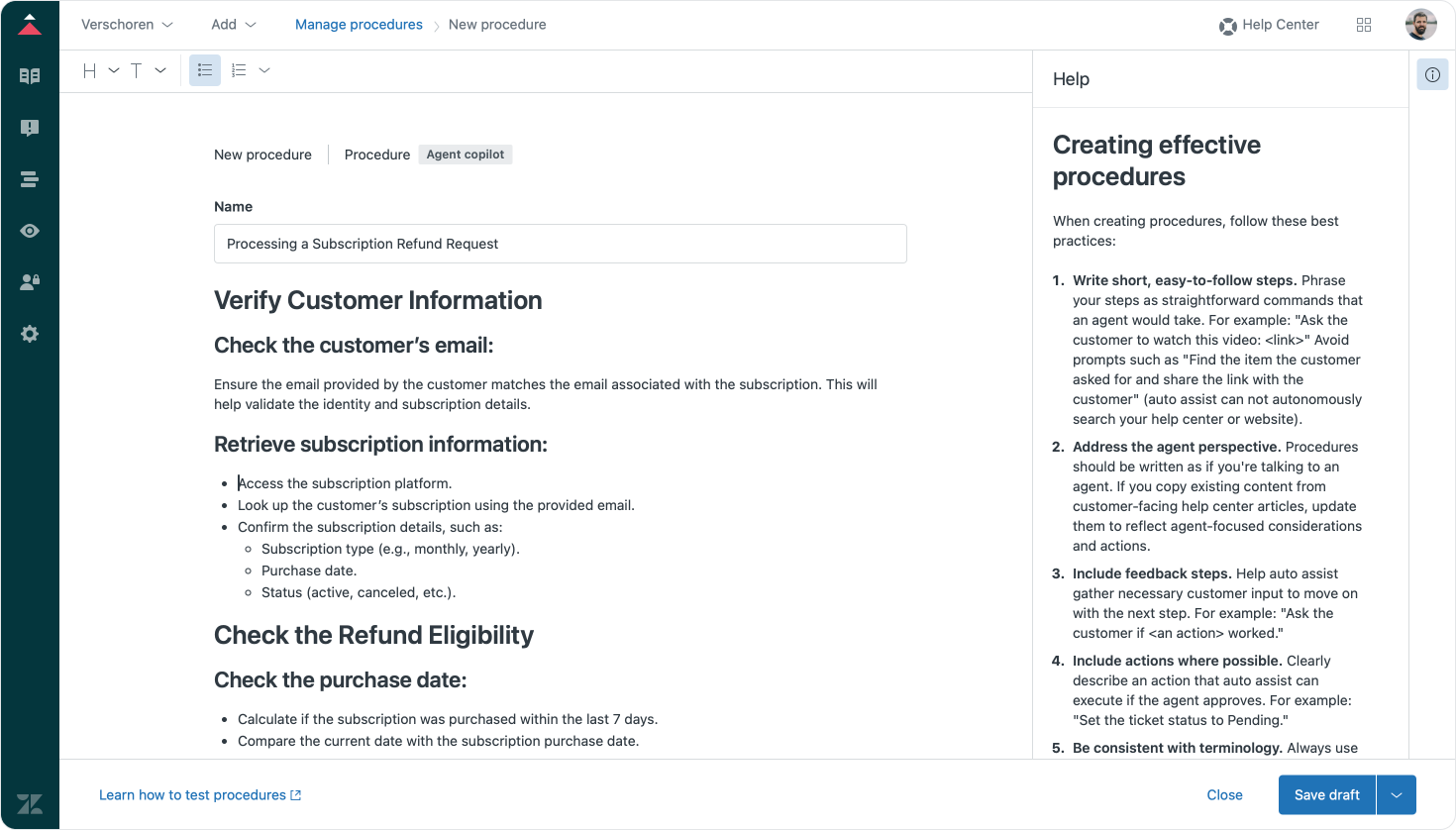The image size is (1456, 830).
Task: Click the procedure Name input field
Action: coord(561,244)
